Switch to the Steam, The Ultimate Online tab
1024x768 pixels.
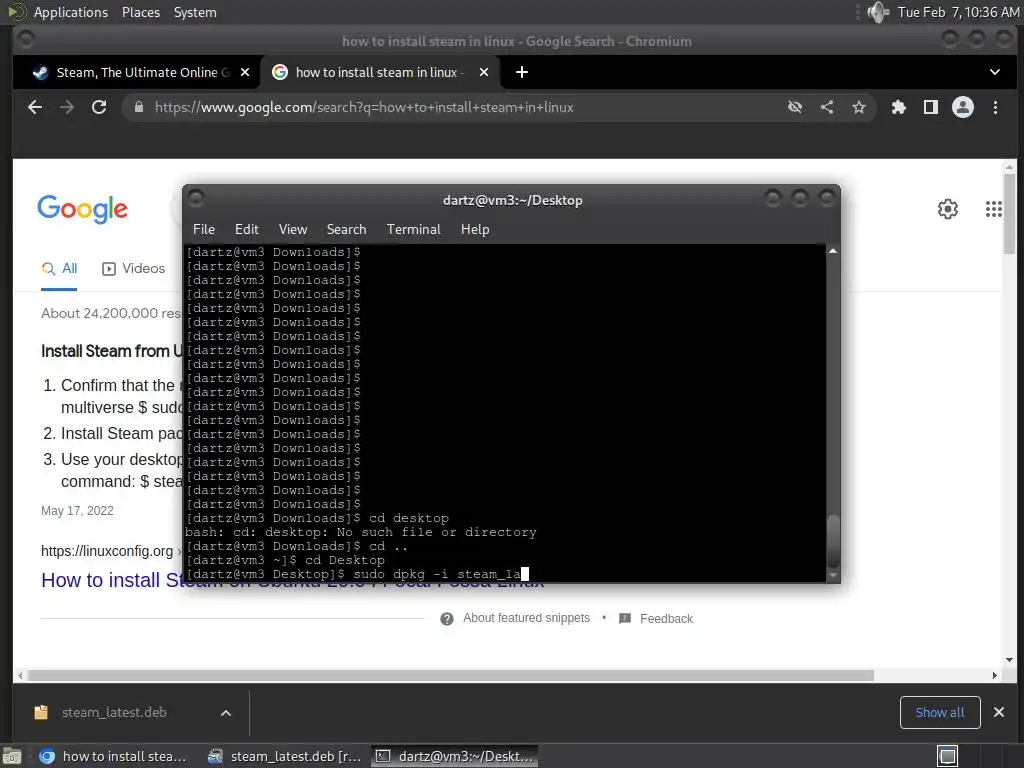point(135,72)
